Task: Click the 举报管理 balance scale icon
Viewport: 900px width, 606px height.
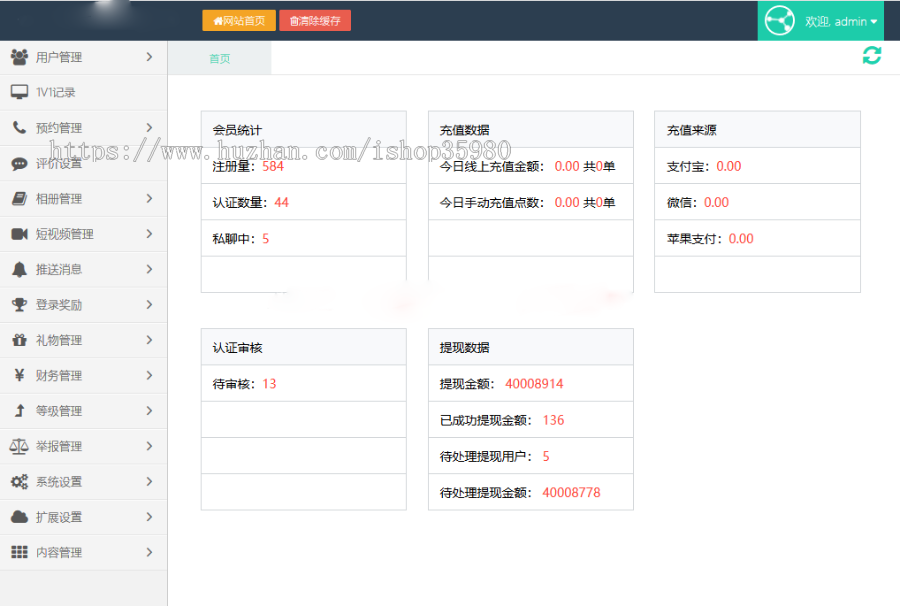Action: [x=19, y=446]
